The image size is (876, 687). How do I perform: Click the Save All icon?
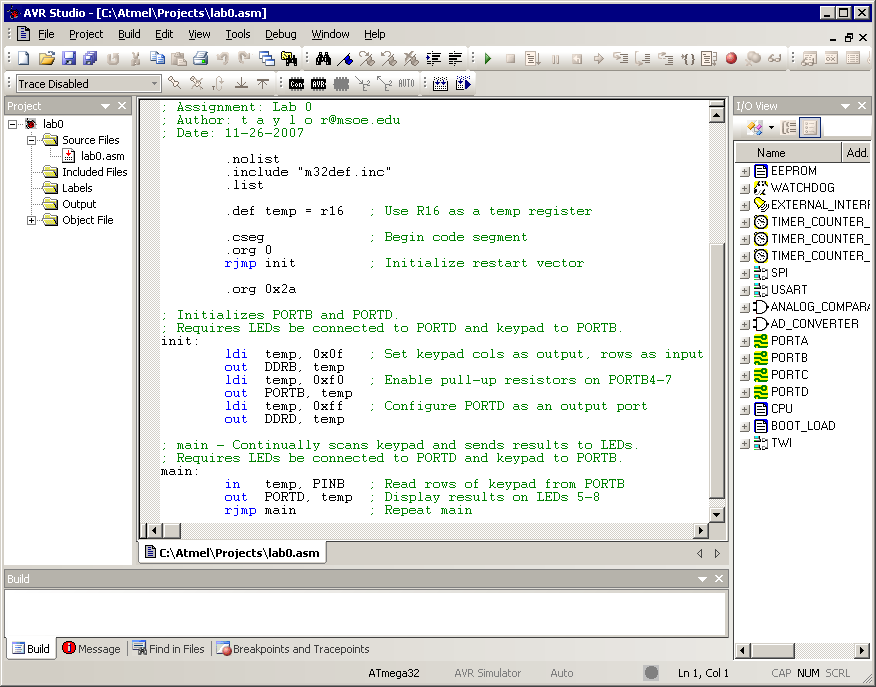pos(90,58)
